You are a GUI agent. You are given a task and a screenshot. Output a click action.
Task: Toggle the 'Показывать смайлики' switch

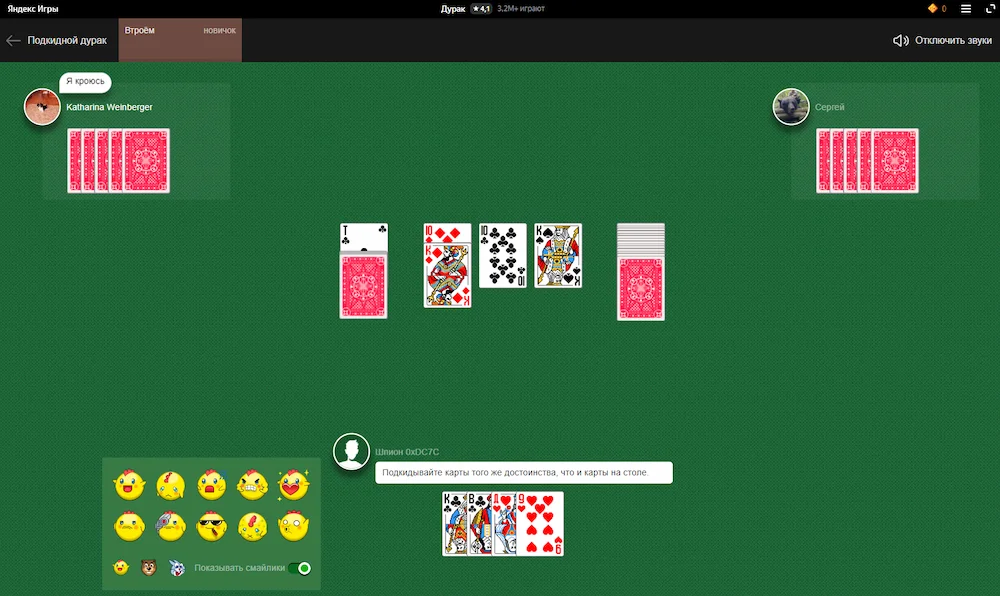point(299,568)
